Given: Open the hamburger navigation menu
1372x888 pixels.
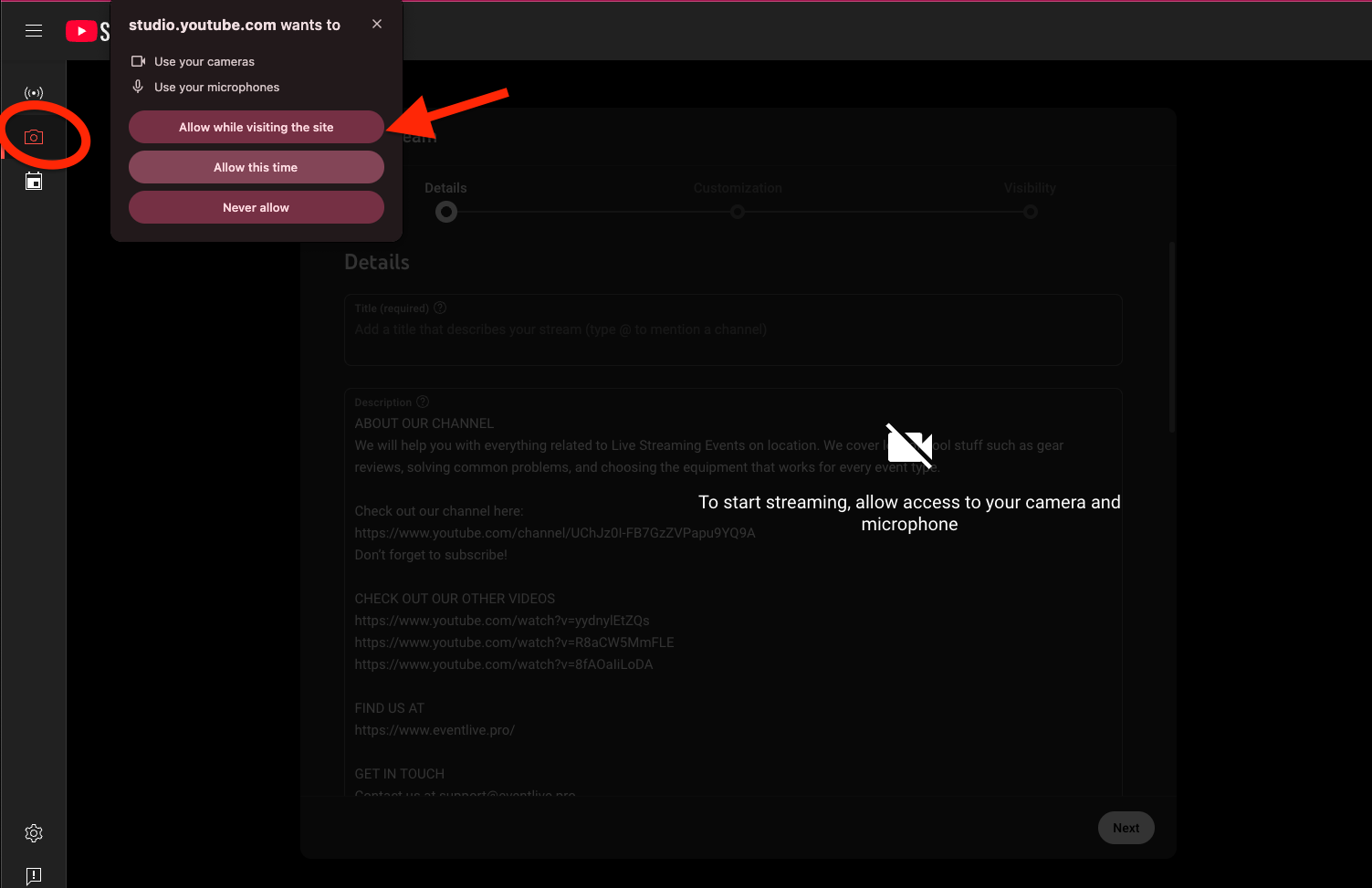Looking at the screenshot, I should tap(34, 31).
